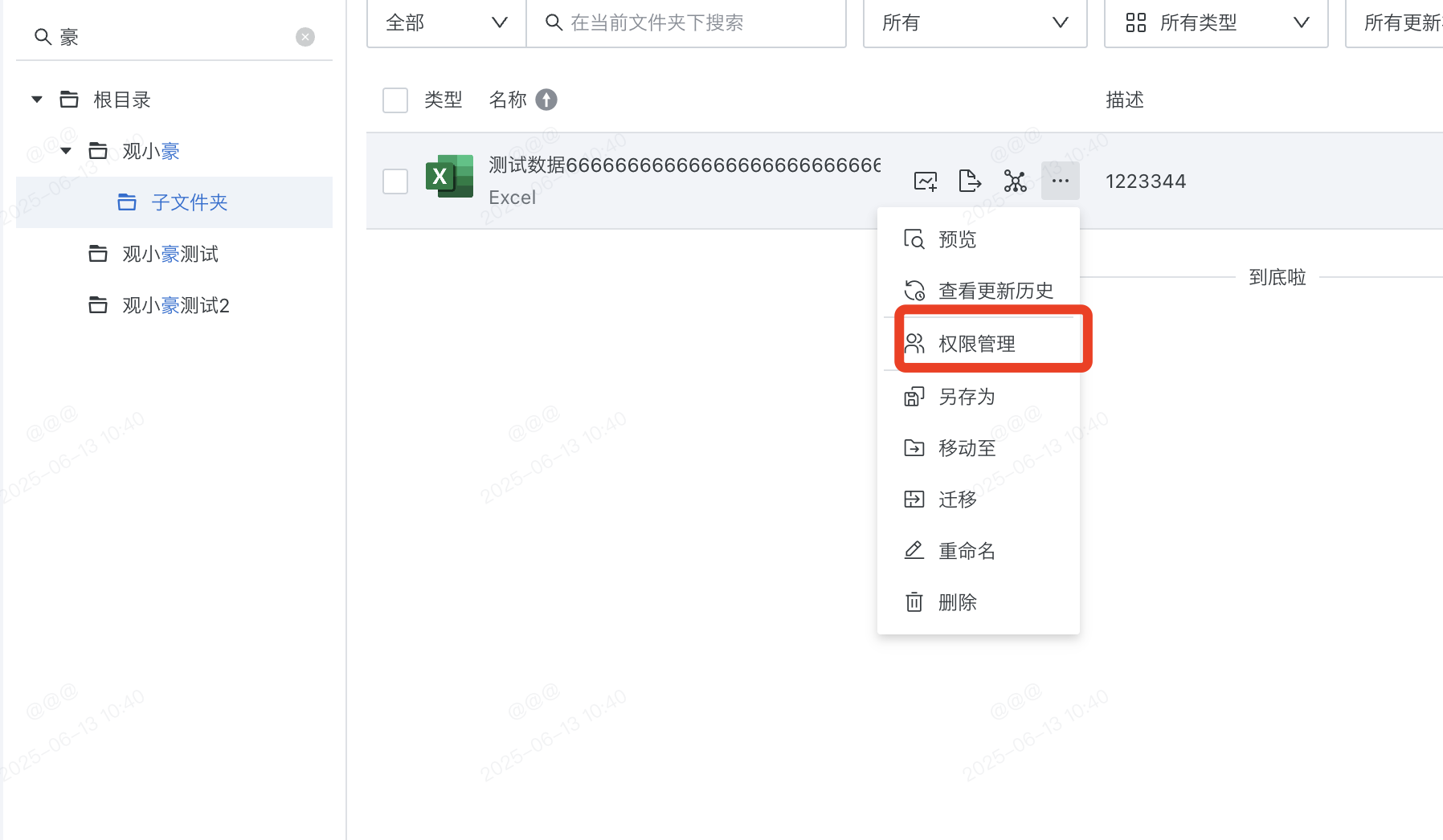1443x840 pixels.
Task: Choose 移动至 from the menu
Action: (x=979, y=448)
